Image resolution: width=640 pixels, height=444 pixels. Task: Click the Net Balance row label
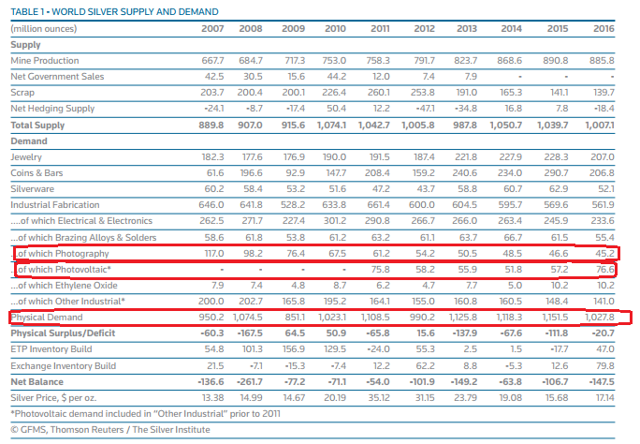[x=37, y=381]
